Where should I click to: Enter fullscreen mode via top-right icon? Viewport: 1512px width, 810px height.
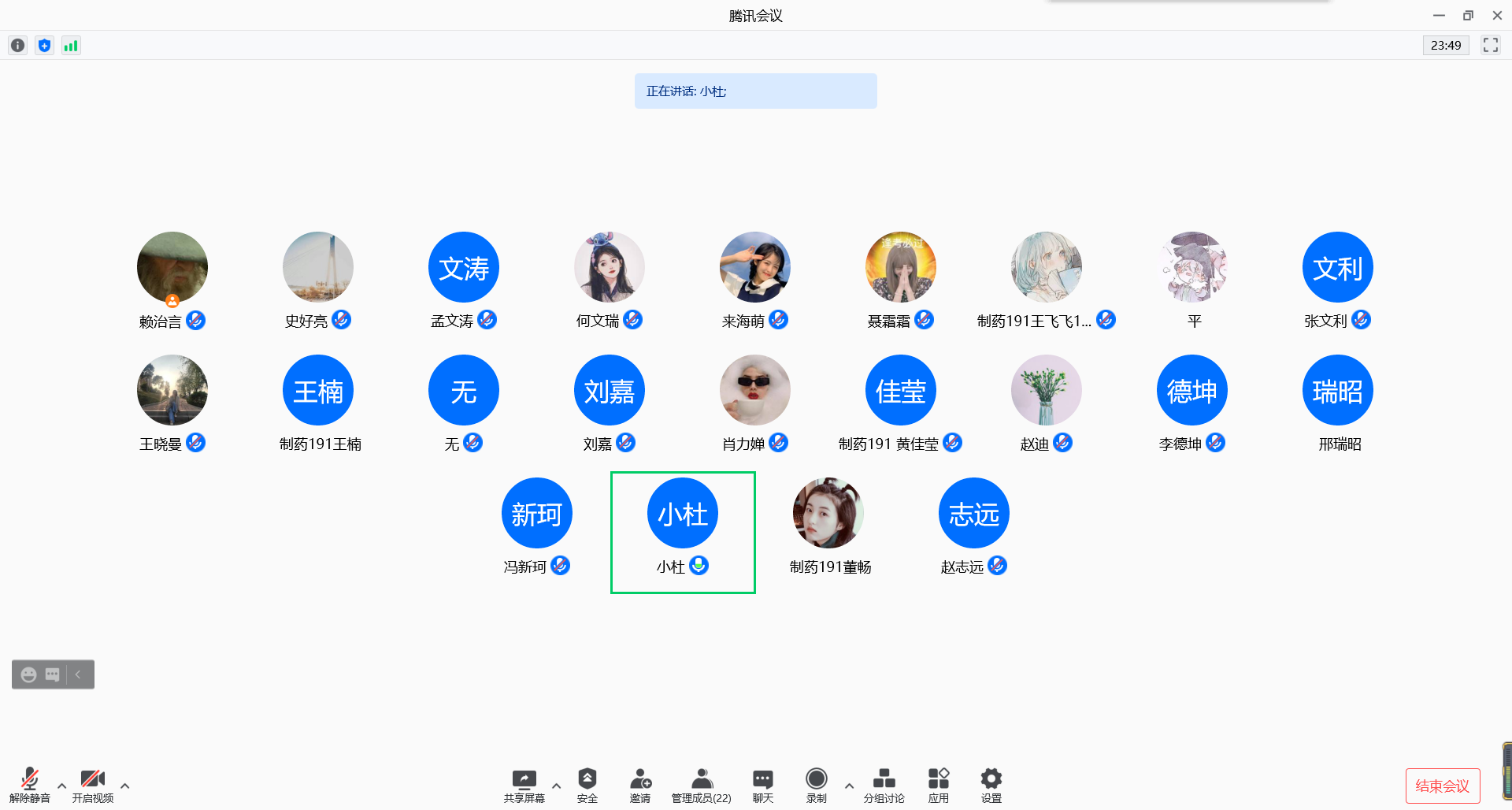point(1490,45)
